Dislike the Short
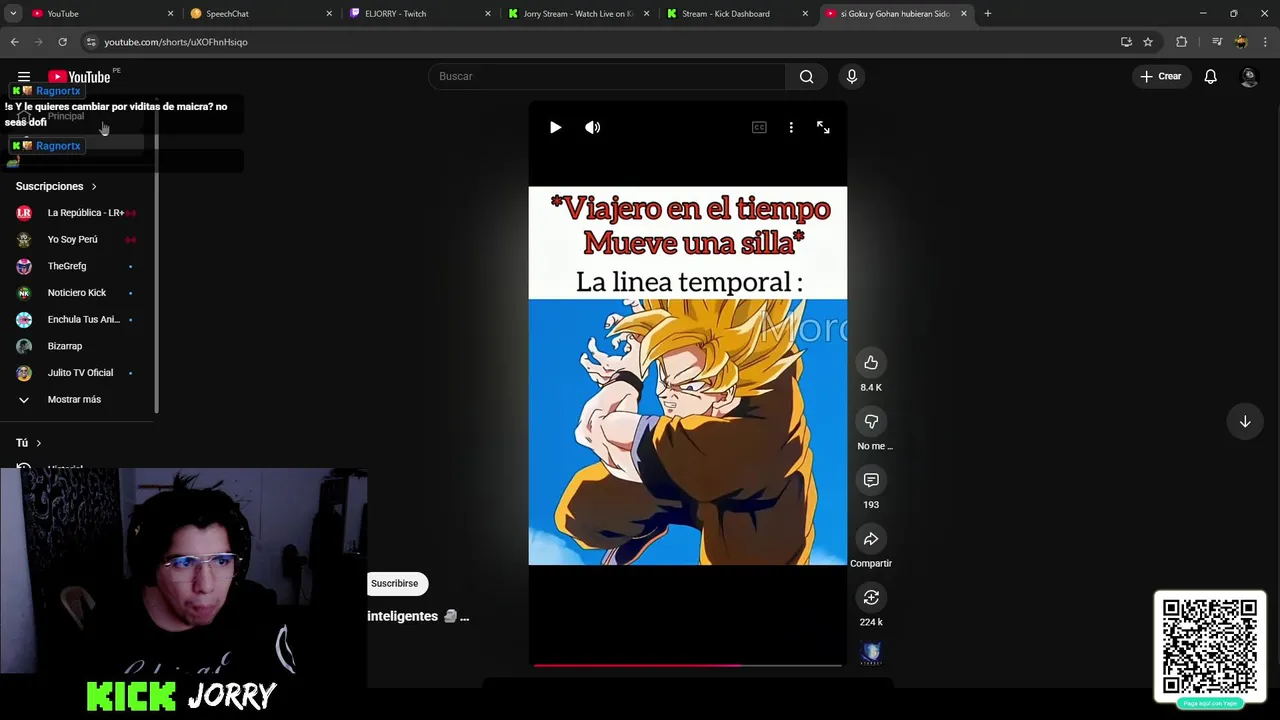This screenshot has height=720, width=1280. [871, 422]
